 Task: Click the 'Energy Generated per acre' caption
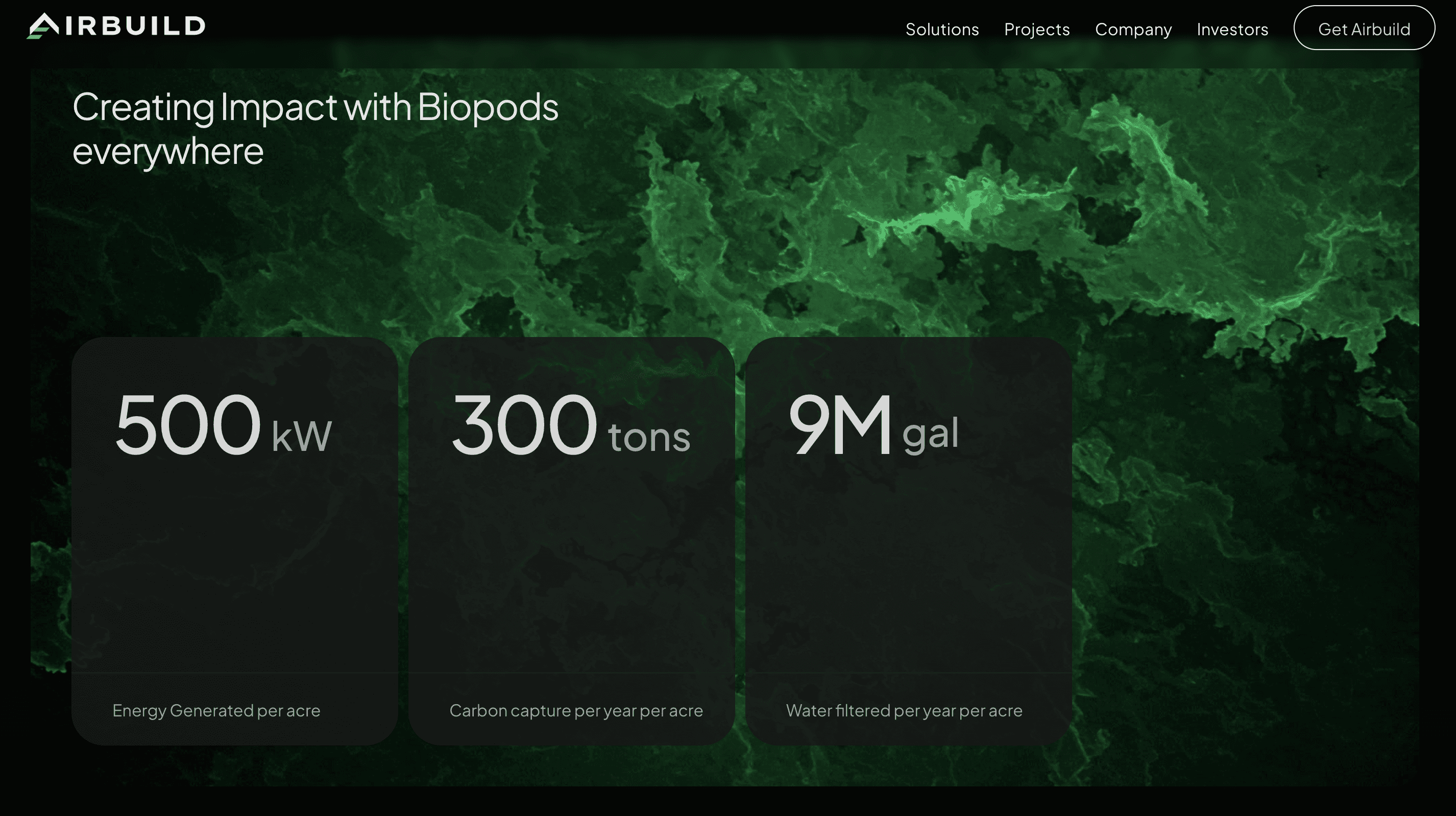click(216, 710)
